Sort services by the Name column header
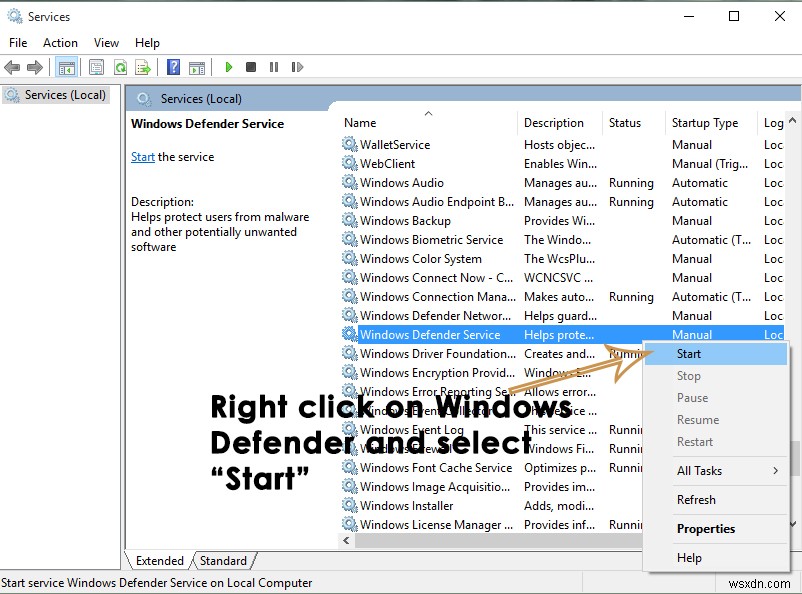This screenshot has height=594, width=802. coord(360,122)
